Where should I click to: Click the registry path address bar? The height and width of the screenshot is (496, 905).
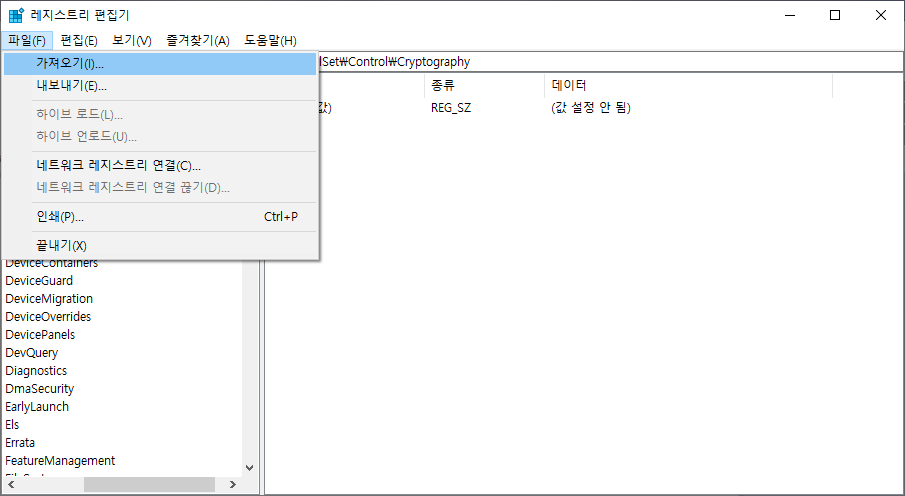click(x=609, y=62)
